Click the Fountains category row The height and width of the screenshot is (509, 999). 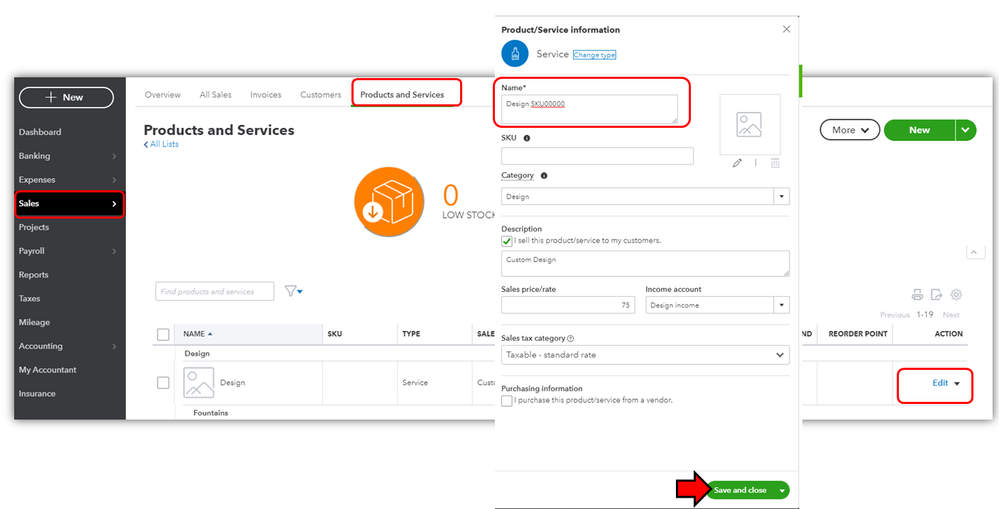coord(211,413)
